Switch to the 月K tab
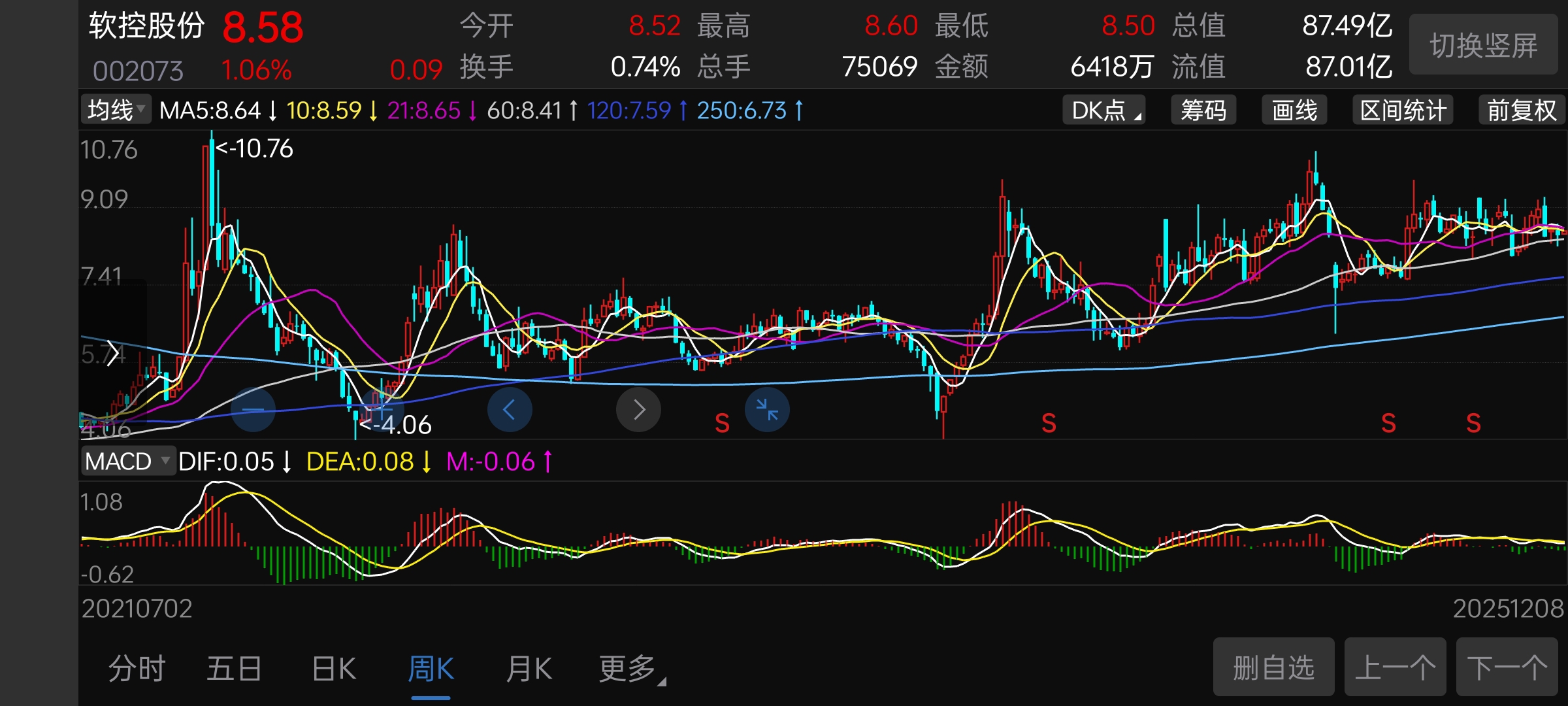Screen dimensions: 1568x706 (x=529, y=669)
